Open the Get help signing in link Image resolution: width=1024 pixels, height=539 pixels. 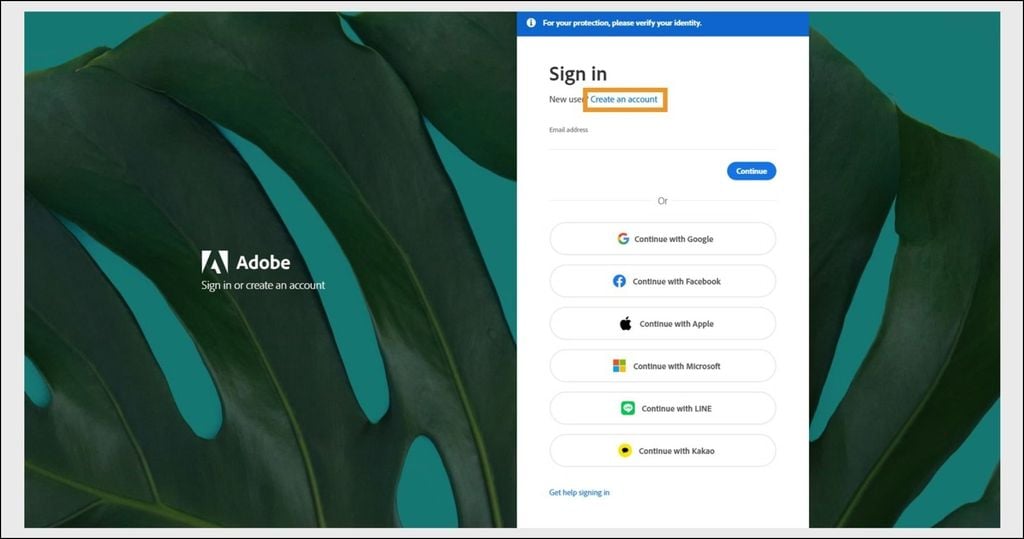(x=579, y=493)
